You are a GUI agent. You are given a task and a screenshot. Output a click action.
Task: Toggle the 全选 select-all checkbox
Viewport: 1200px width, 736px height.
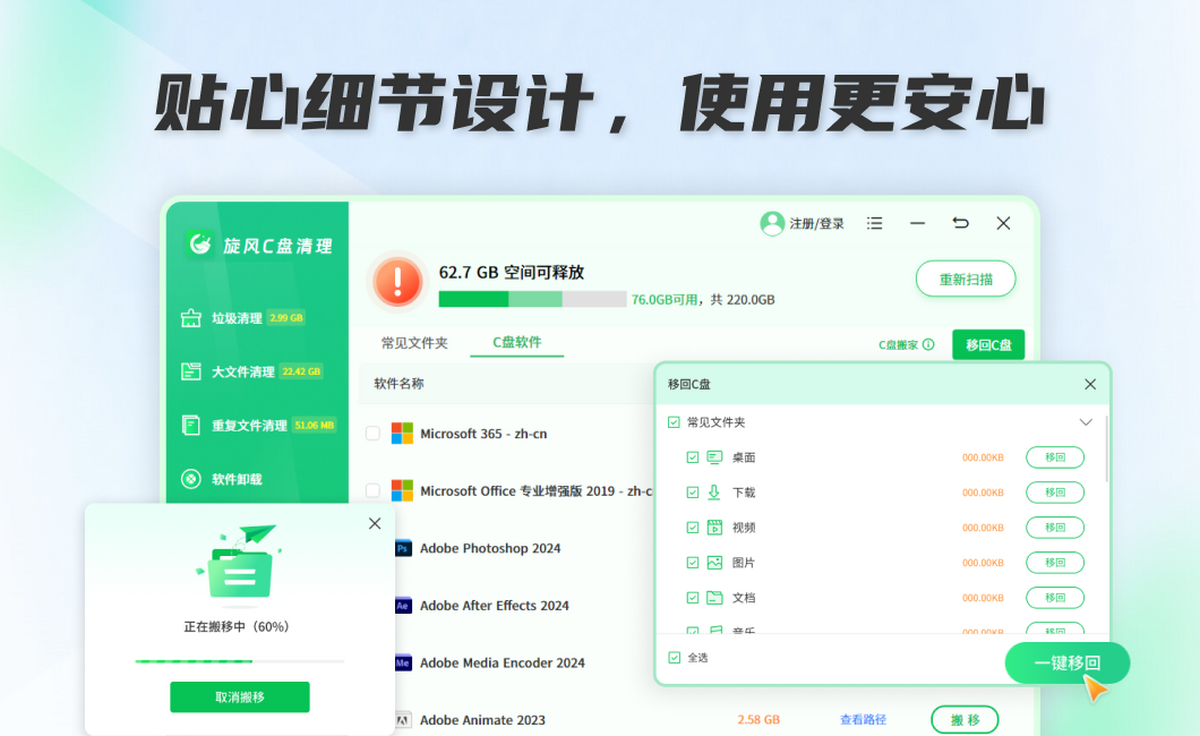(673, 657)
